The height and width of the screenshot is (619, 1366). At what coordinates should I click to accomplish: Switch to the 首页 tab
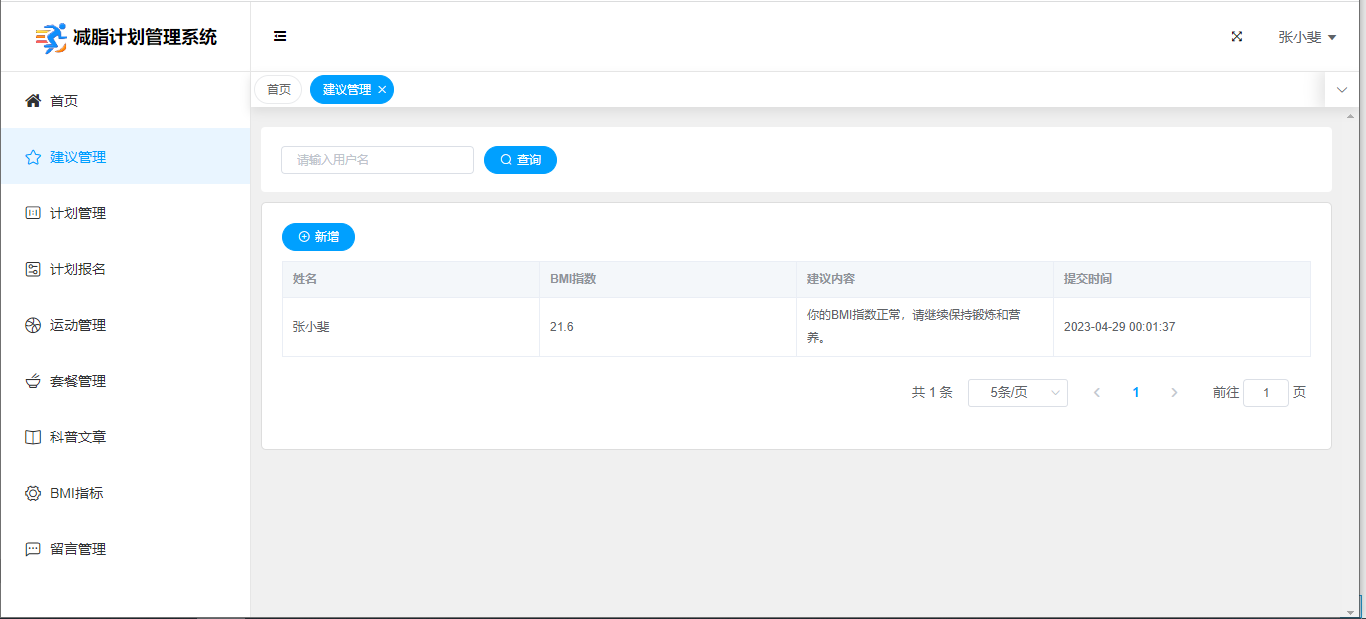(x=279, y=90)
